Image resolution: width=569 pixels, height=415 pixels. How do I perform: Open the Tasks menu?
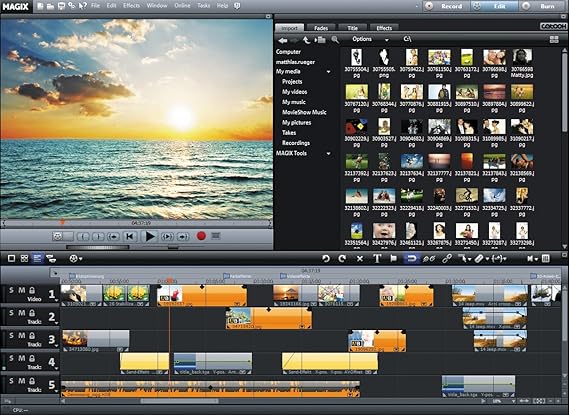[x=204, y=6]
